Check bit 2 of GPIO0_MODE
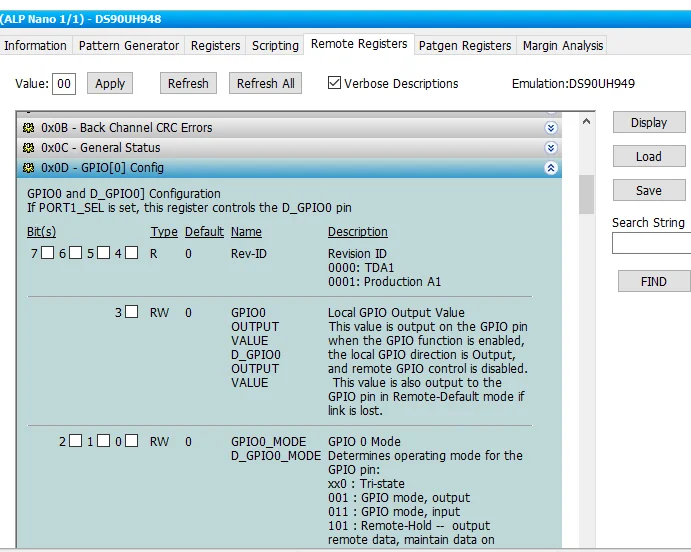Screen dimensions: 691x552 coord(75,441)
